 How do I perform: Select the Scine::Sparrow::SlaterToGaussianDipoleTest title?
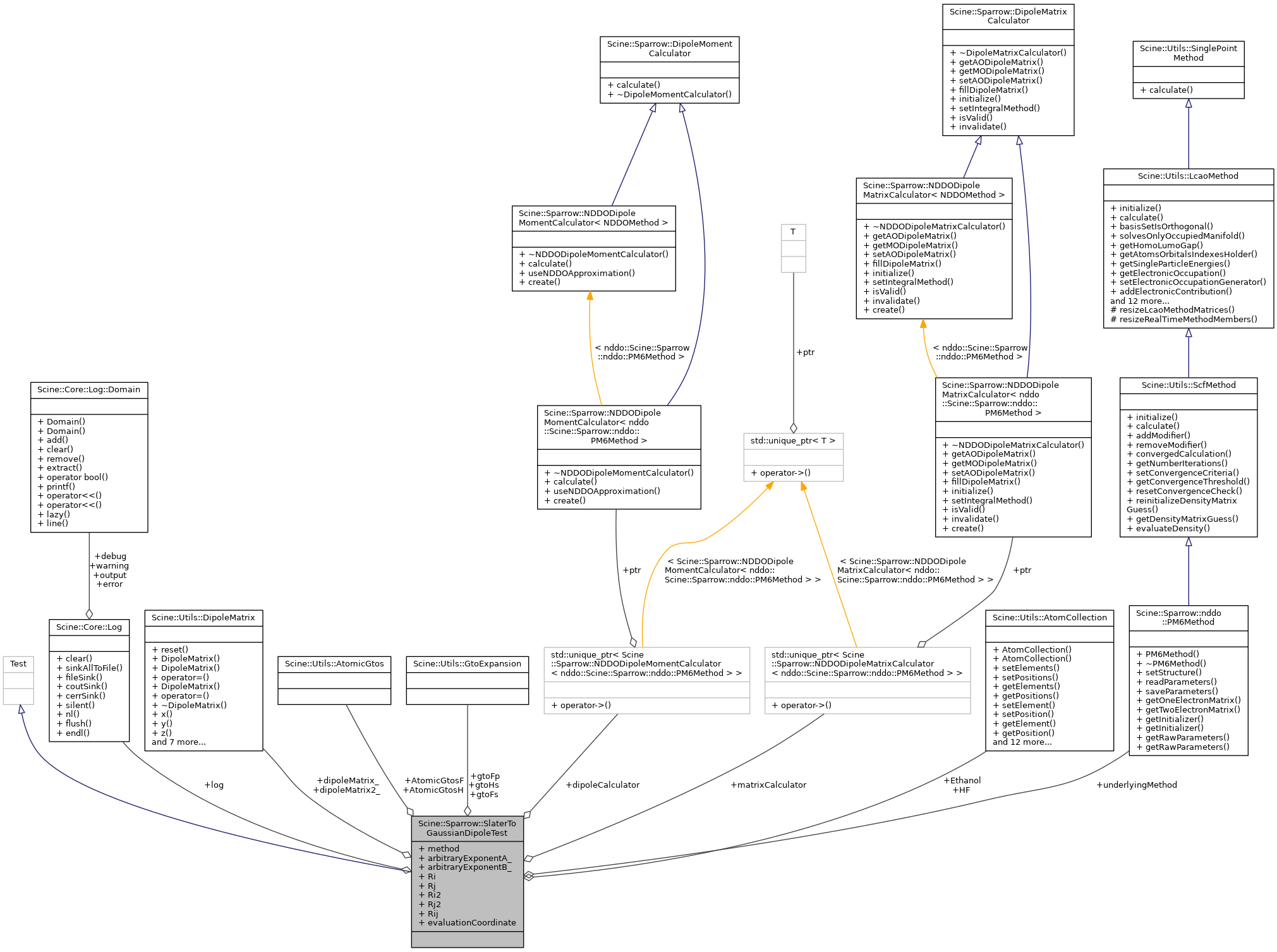467,828
